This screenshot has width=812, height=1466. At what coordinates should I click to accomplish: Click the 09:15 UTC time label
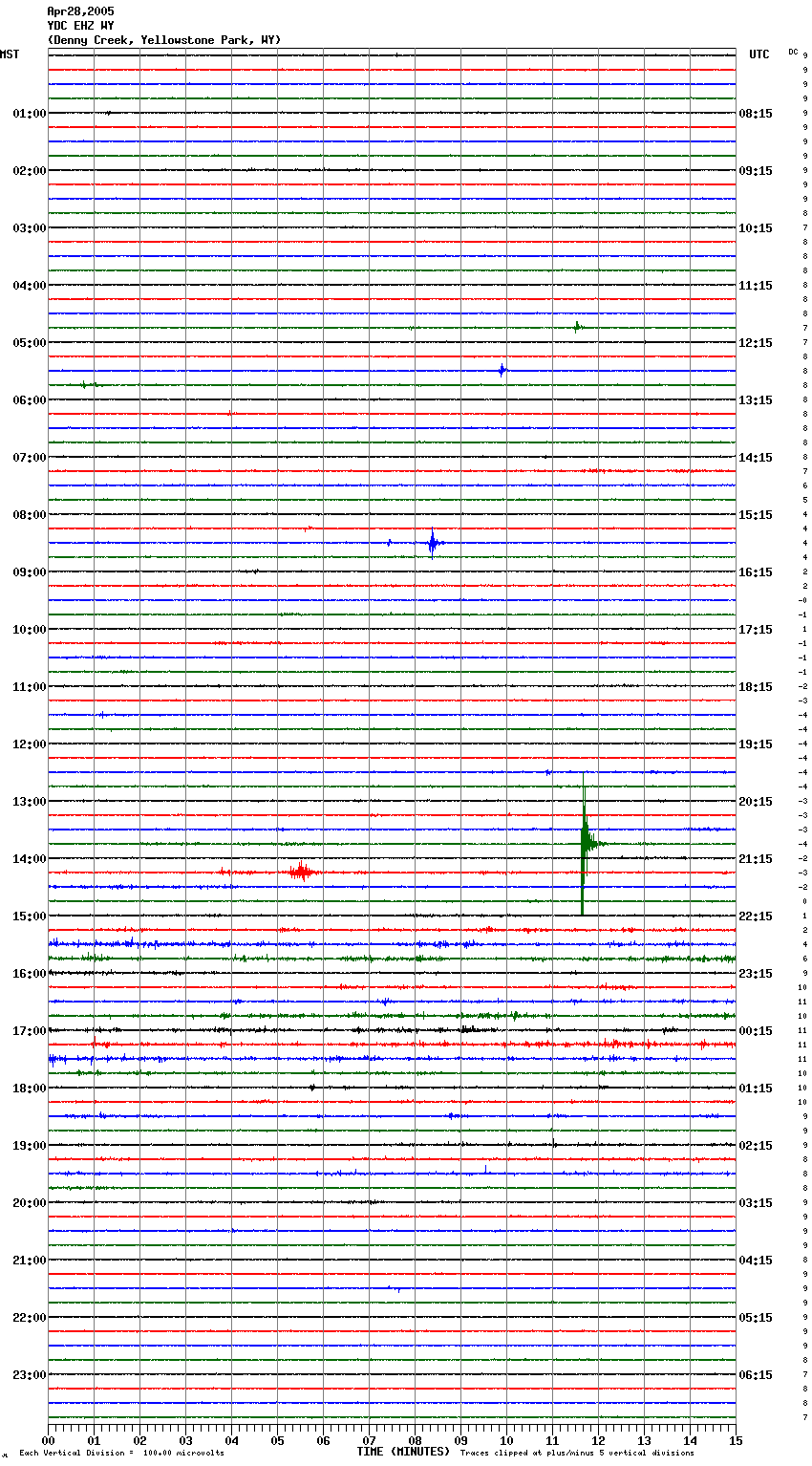click(756, 171)
